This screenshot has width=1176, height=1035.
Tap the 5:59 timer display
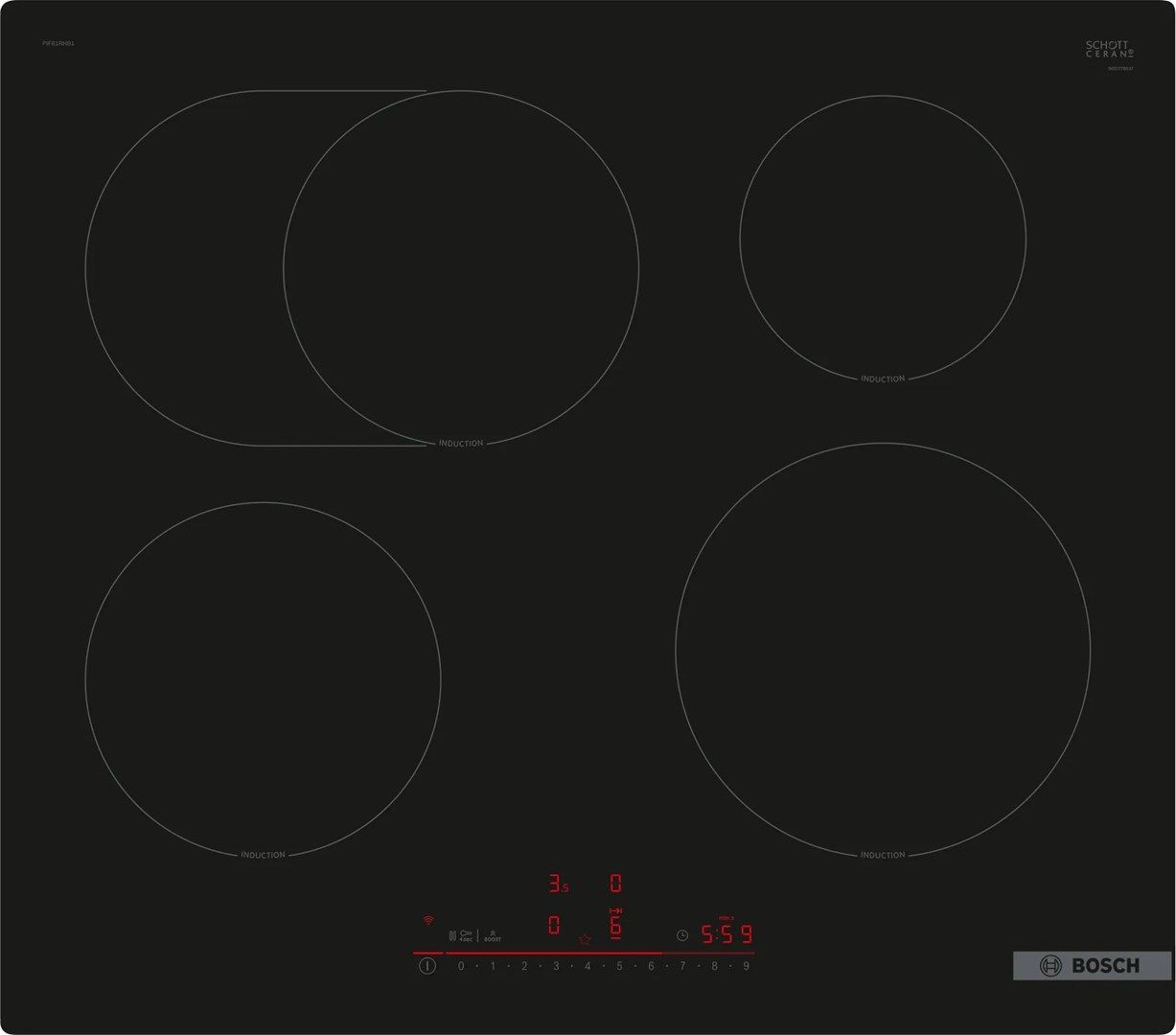724,931
